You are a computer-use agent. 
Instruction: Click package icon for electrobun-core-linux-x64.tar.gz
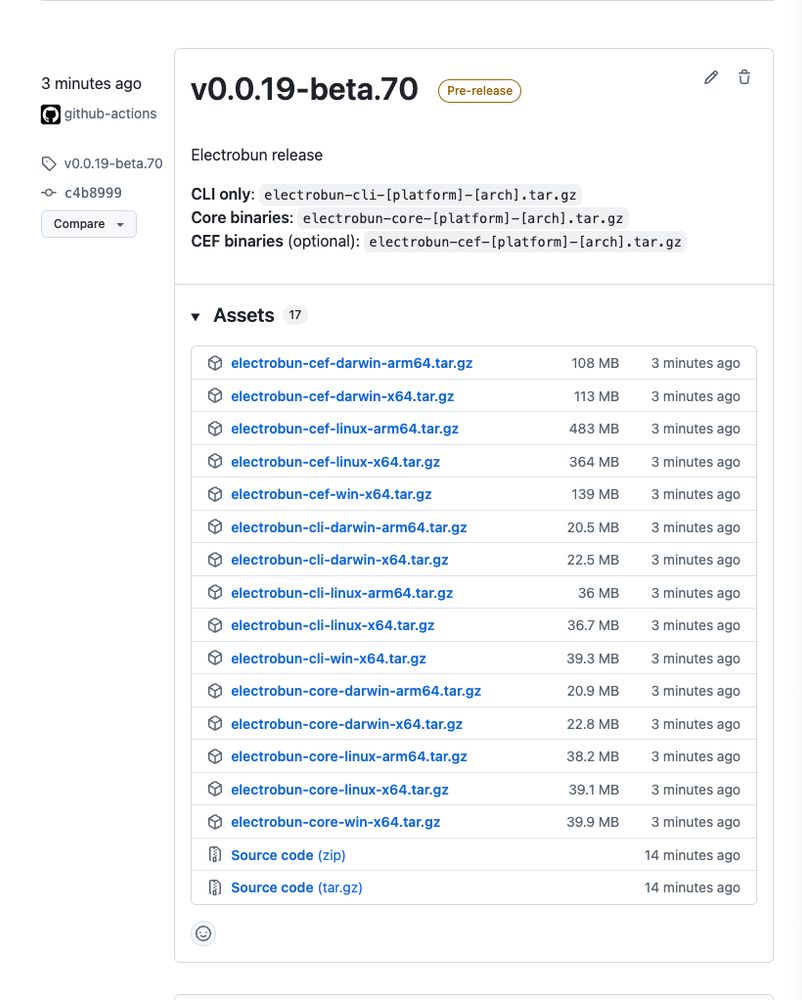[215, 790]
